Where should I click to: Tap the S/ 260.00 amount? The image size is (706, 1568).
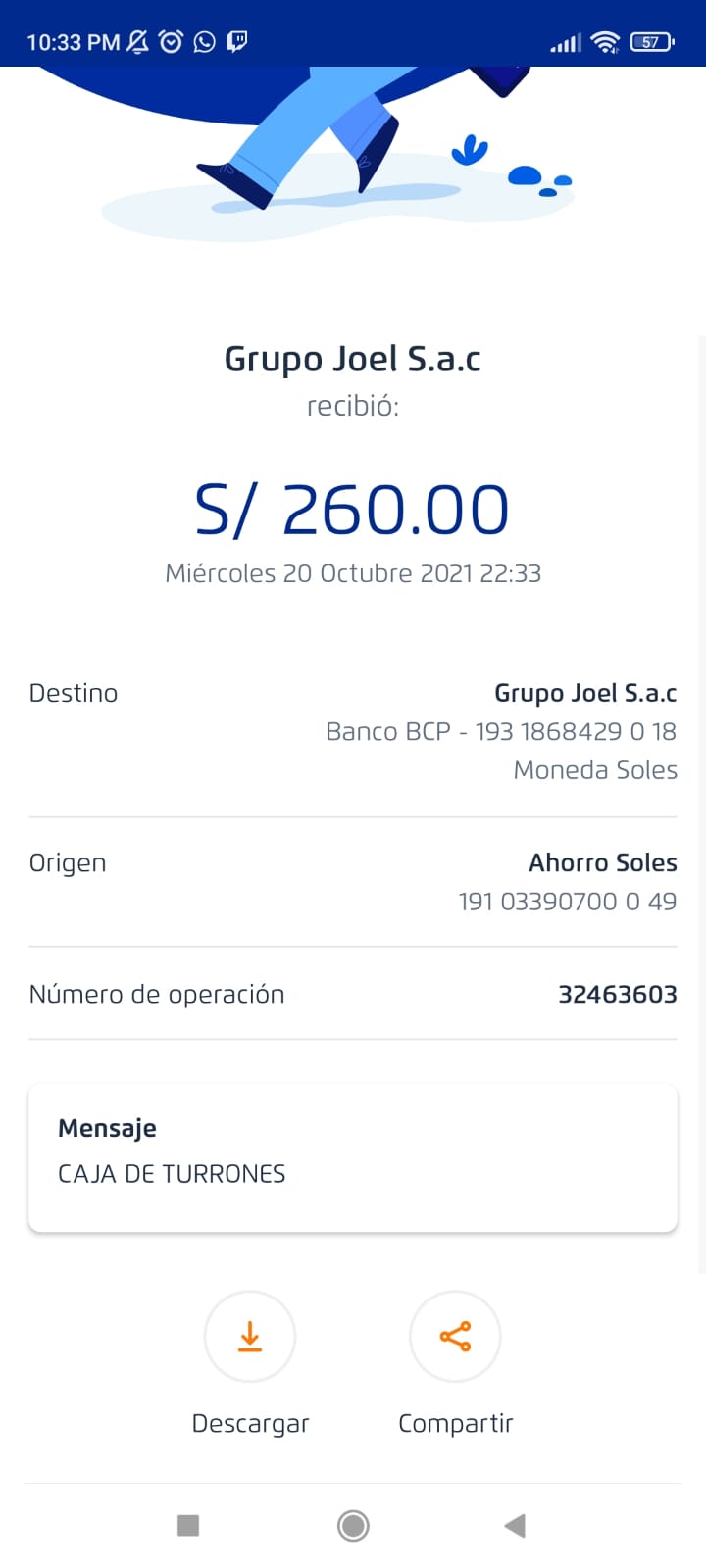tap(353, 510)
